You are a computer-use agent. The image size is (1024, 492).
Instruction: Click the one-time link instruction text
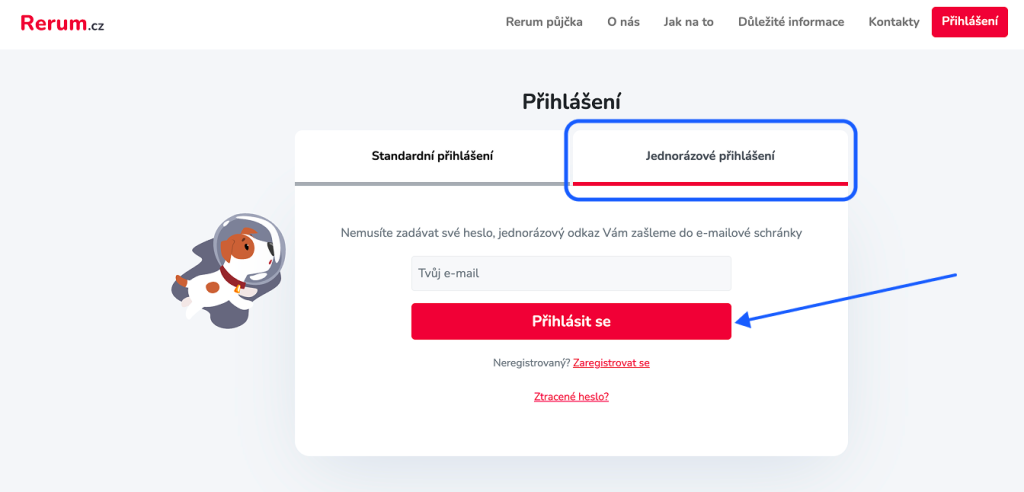tap(571, 233)
